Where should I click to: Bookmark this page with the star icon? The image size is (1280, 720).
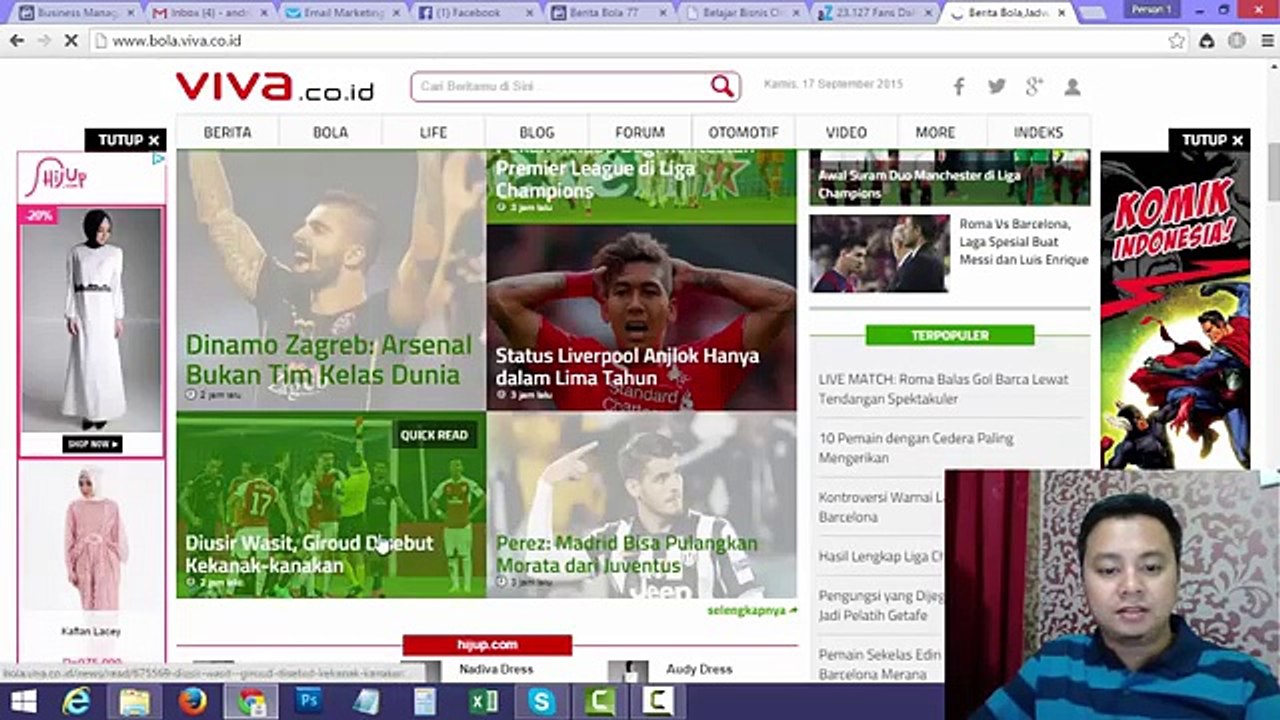(x=1177, y=41)
